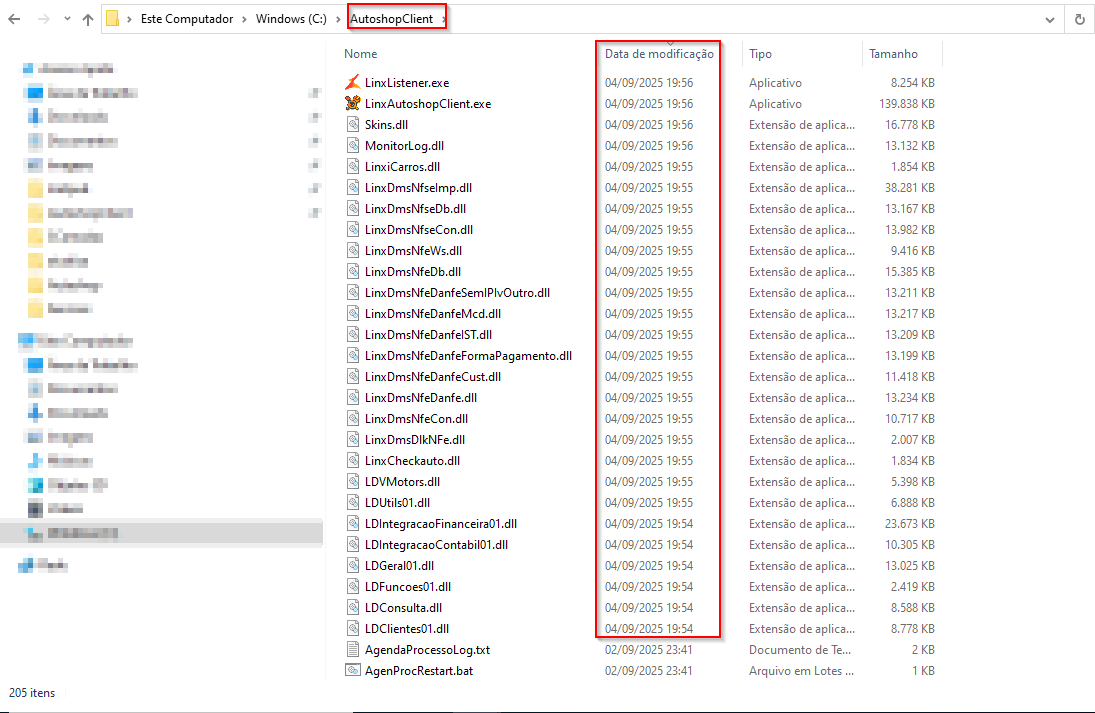Click the MonitorLog.dll file icon
The height and width of the screenshot is (713, 1095).
[353, 145]
